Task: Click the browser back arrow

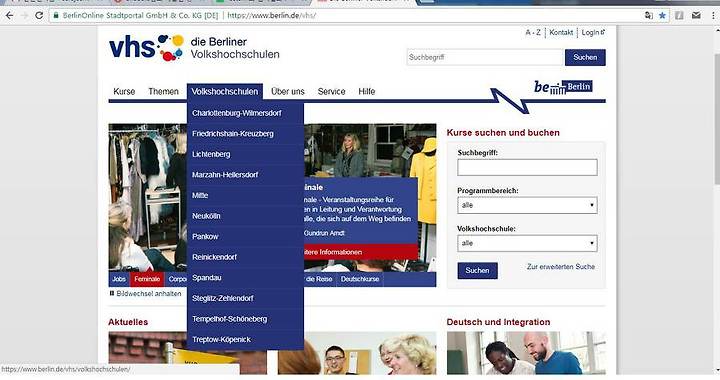Action: click(9, 16)
